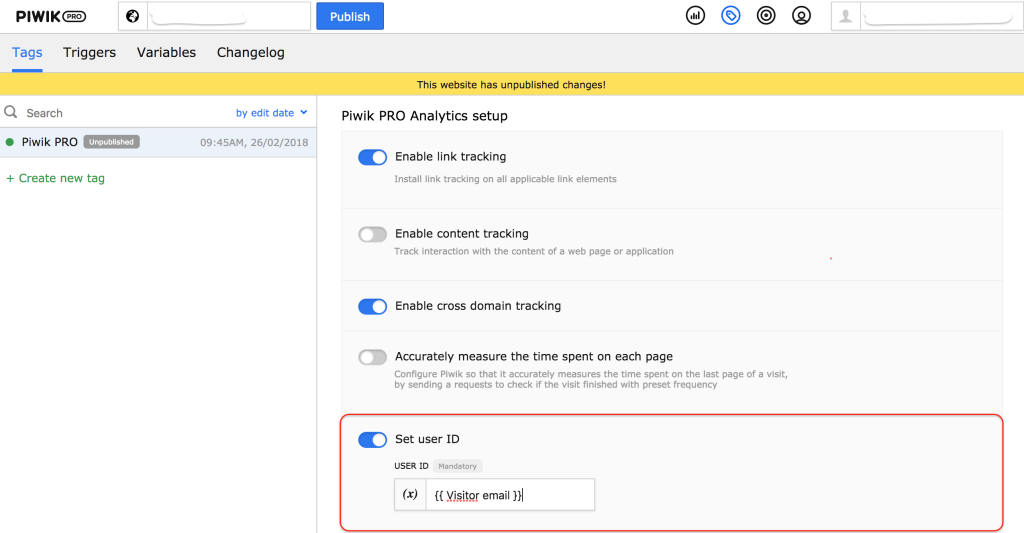Turn on Enable content tracking
Viewport: 1024px width, 533px height.
tap(372, 234)
